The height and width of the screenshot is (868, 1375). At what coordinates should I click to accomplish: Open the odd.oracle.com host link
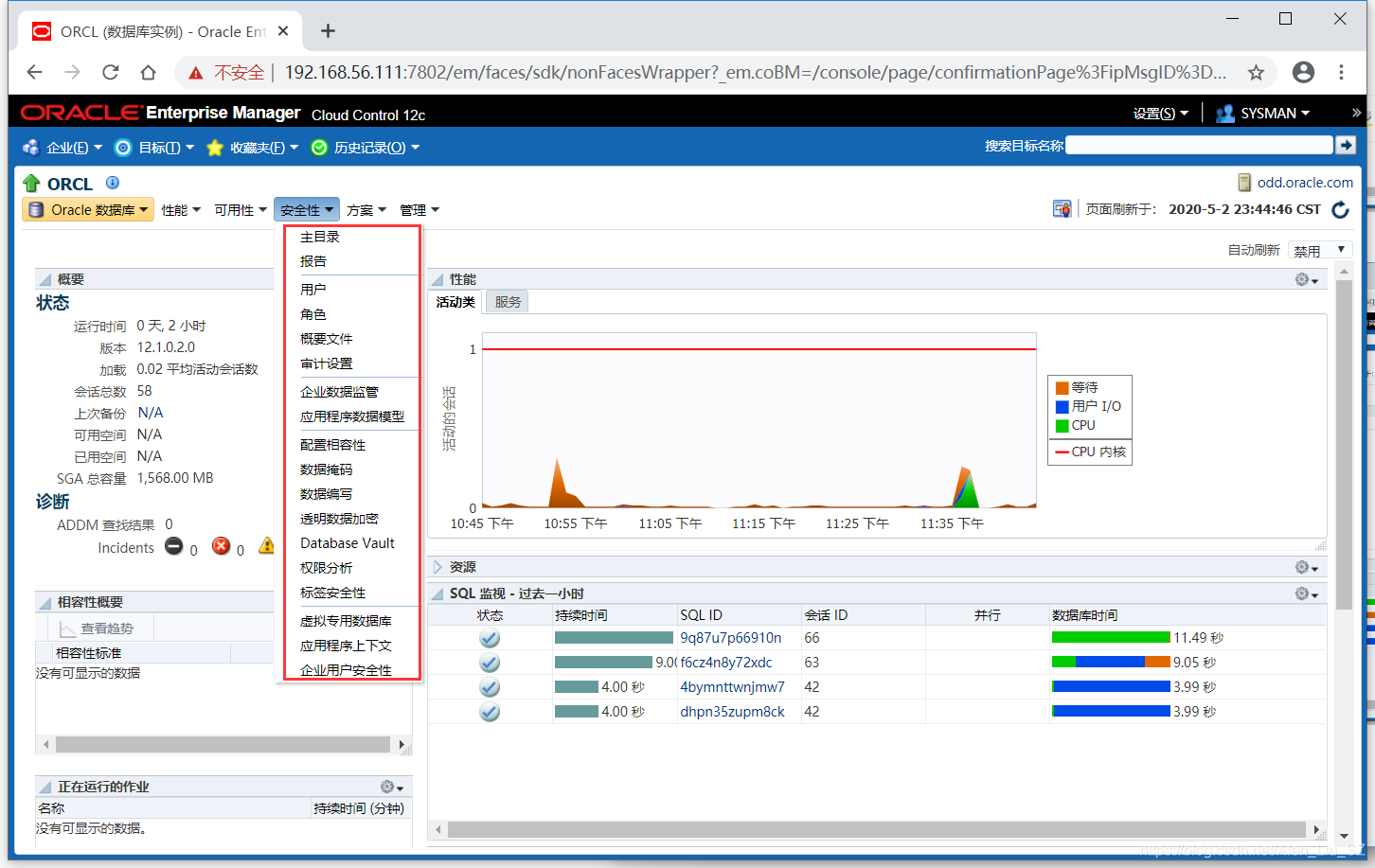click(1305, 183)
